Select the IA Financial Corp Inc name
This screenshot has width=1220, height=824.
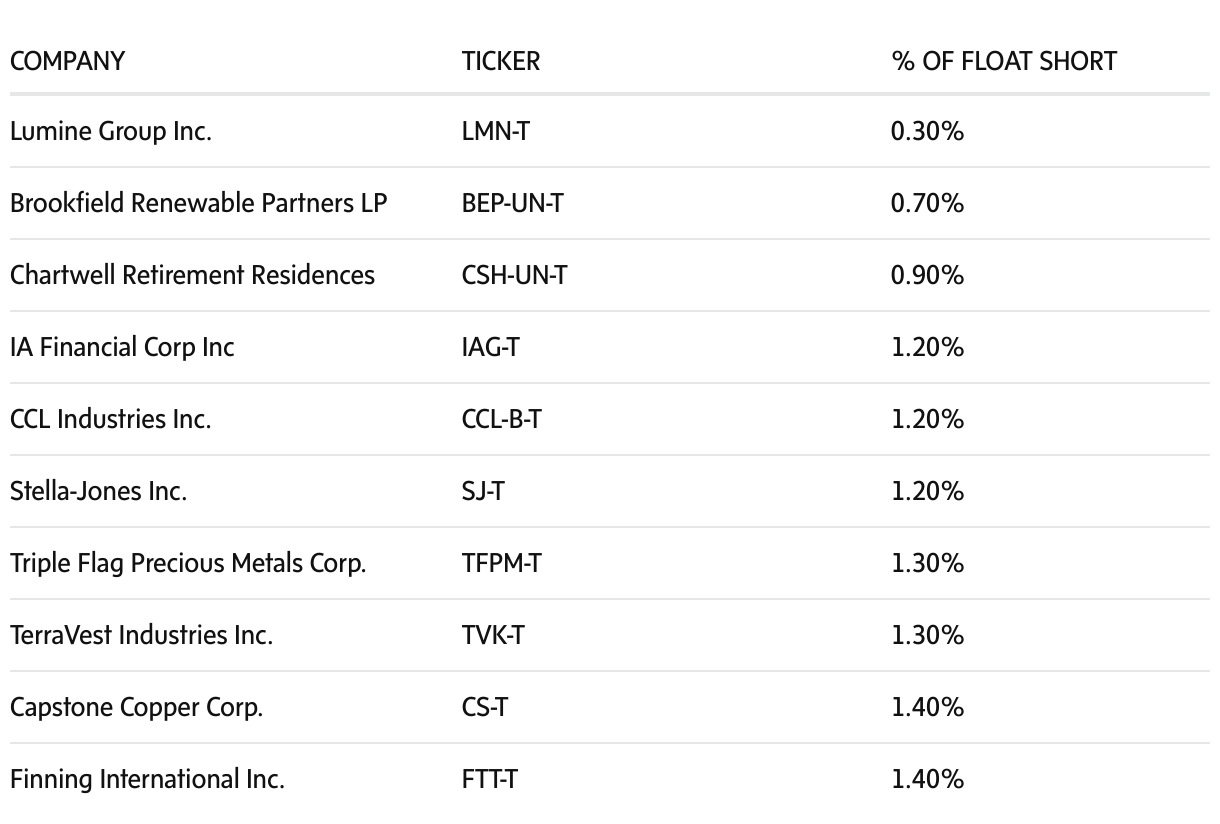click(122, 347)
